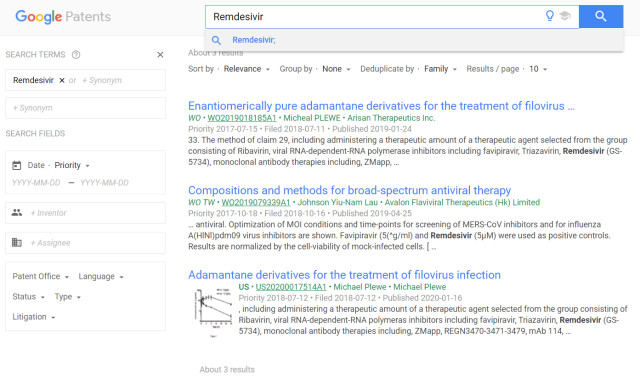Click the calendar icon next to Date
The width and height of the screenshot is (640, 377).
pos(17,165)
